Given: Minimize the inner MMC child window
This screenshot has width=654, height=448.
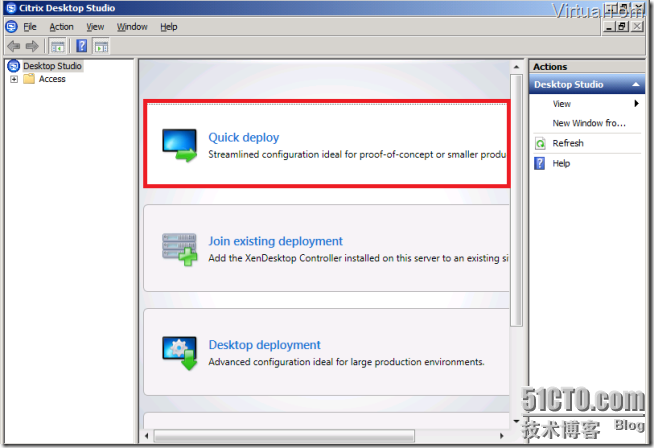Looking at the screenshot, I should coord(609,27).
